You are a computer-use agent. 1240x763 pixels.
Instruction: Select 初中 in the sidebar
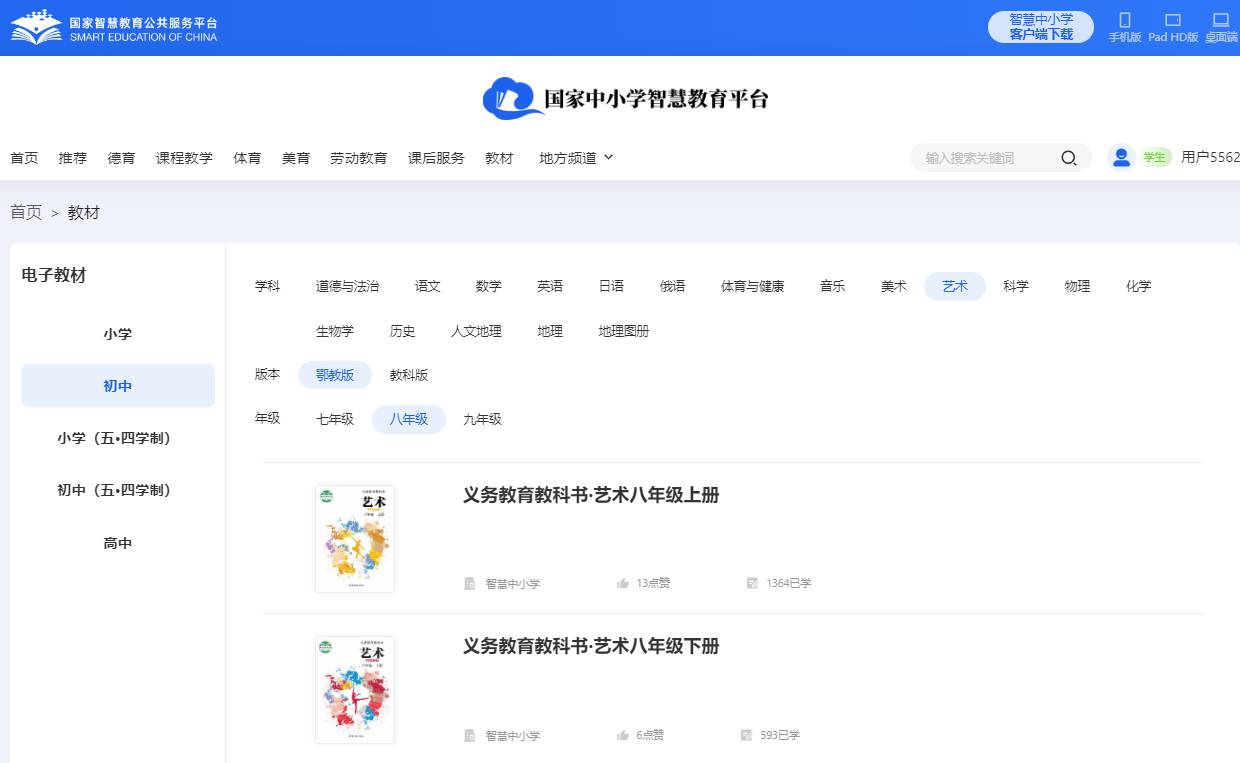118,386
